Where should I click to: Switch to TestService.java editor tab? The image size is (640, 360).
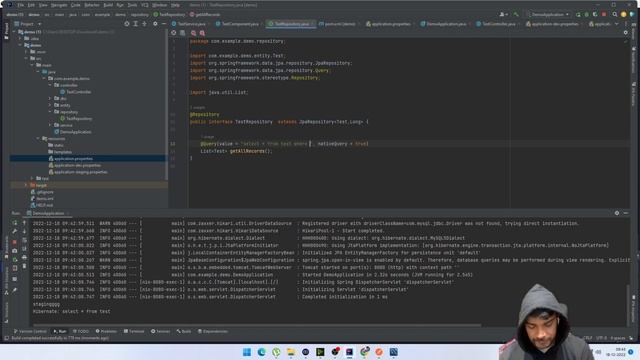[x=189, y=24]
